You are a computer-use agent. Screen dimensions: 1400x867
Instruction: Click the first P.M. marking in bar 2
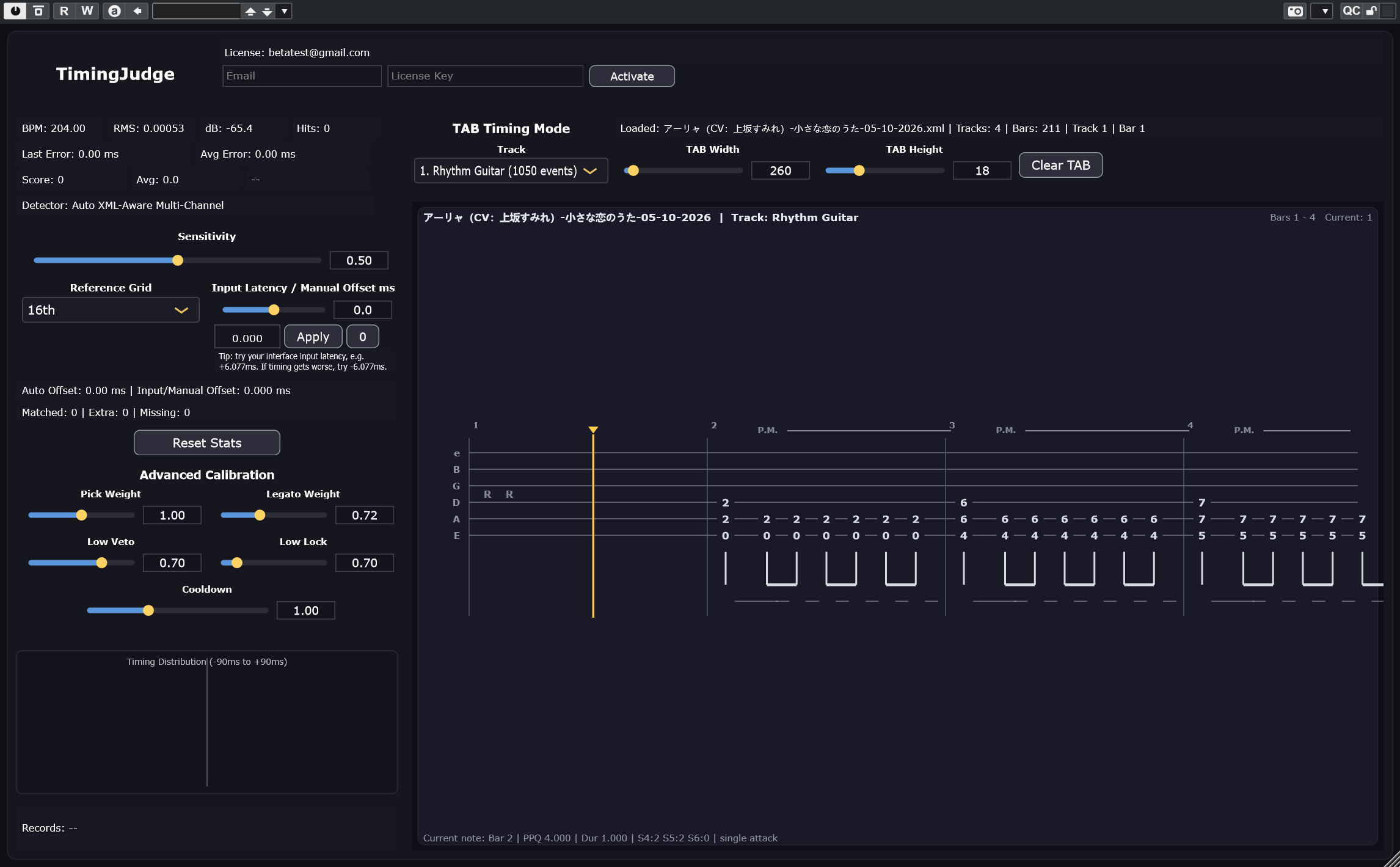[x=767, y=430]
